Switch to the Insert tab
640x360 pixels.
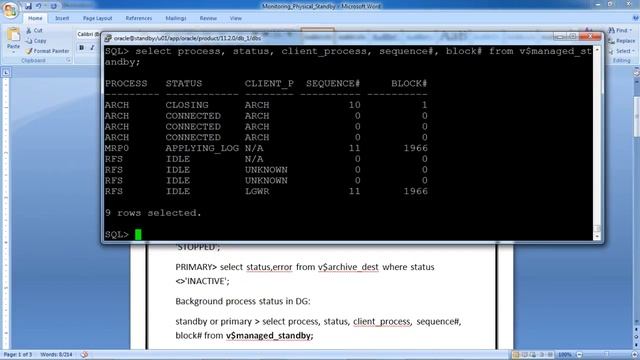click(x=62, y=18)
